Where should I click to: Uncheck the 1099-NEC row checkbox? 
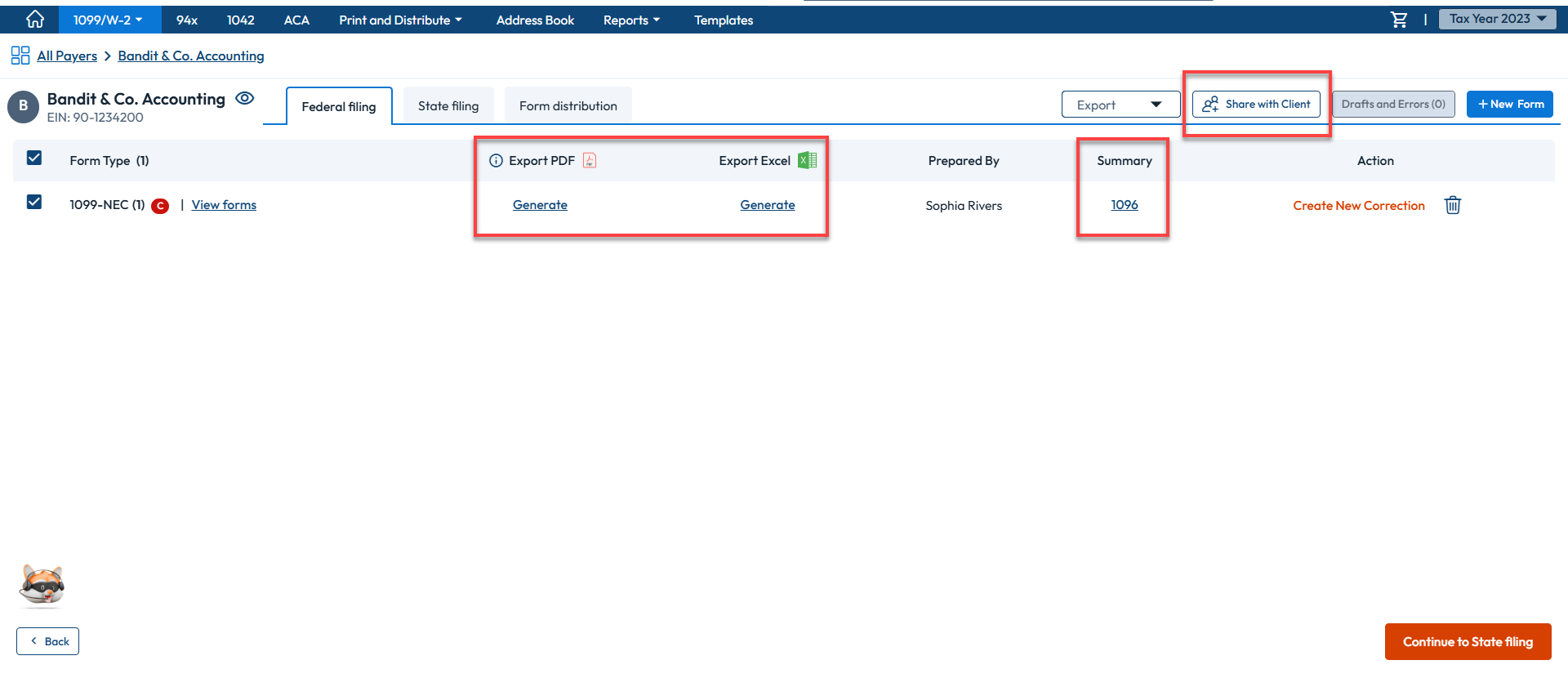pyautogui.click(x=34, y=202)
